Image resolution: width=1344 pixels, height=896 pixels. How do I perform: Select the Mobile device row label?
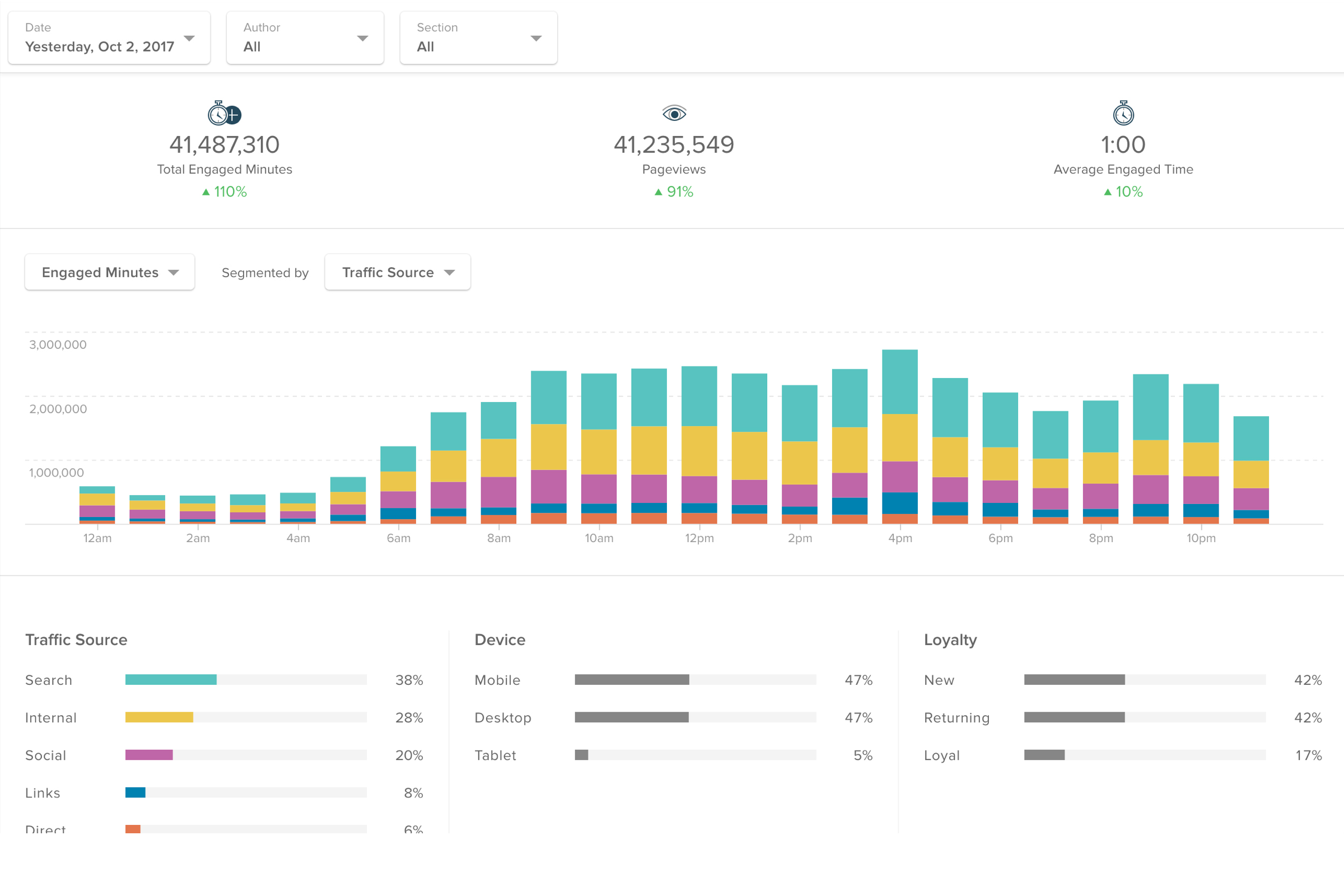click(x=497, y=680)
